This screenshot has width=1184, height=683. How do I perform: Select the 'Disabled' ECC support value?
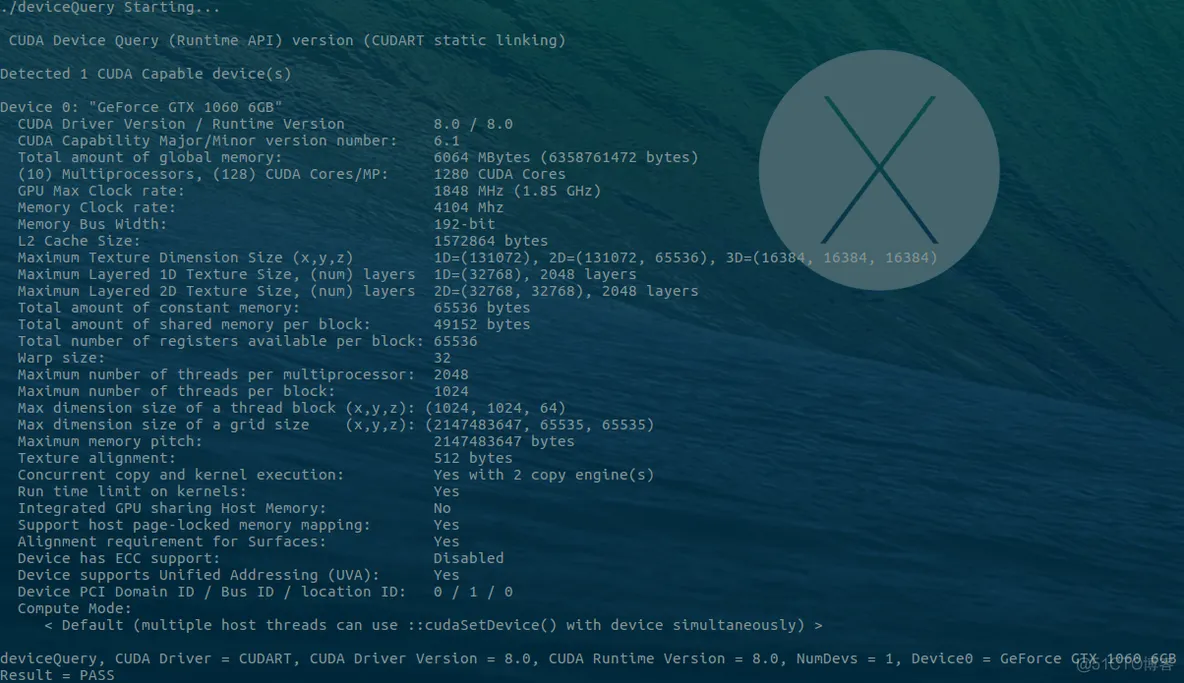pyautogui.click(x=468, y=558)
